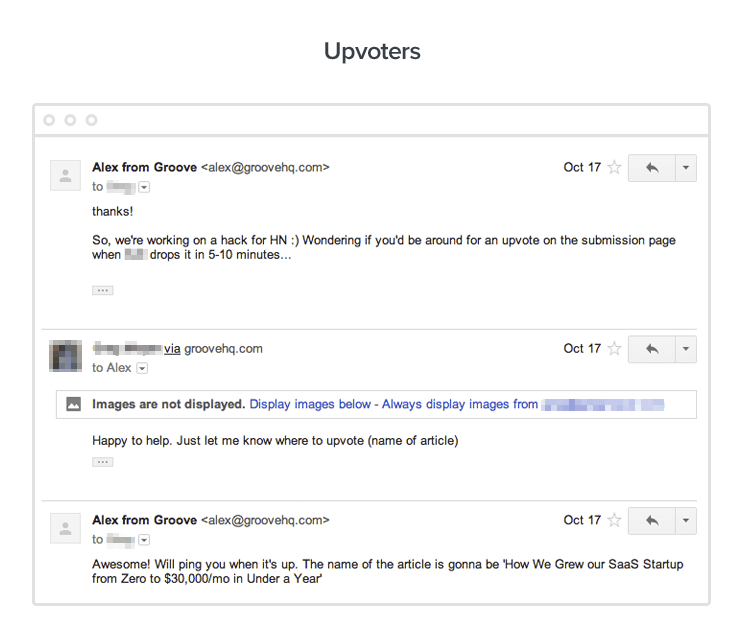Click 'Display images below' link

tap(310, 404)
